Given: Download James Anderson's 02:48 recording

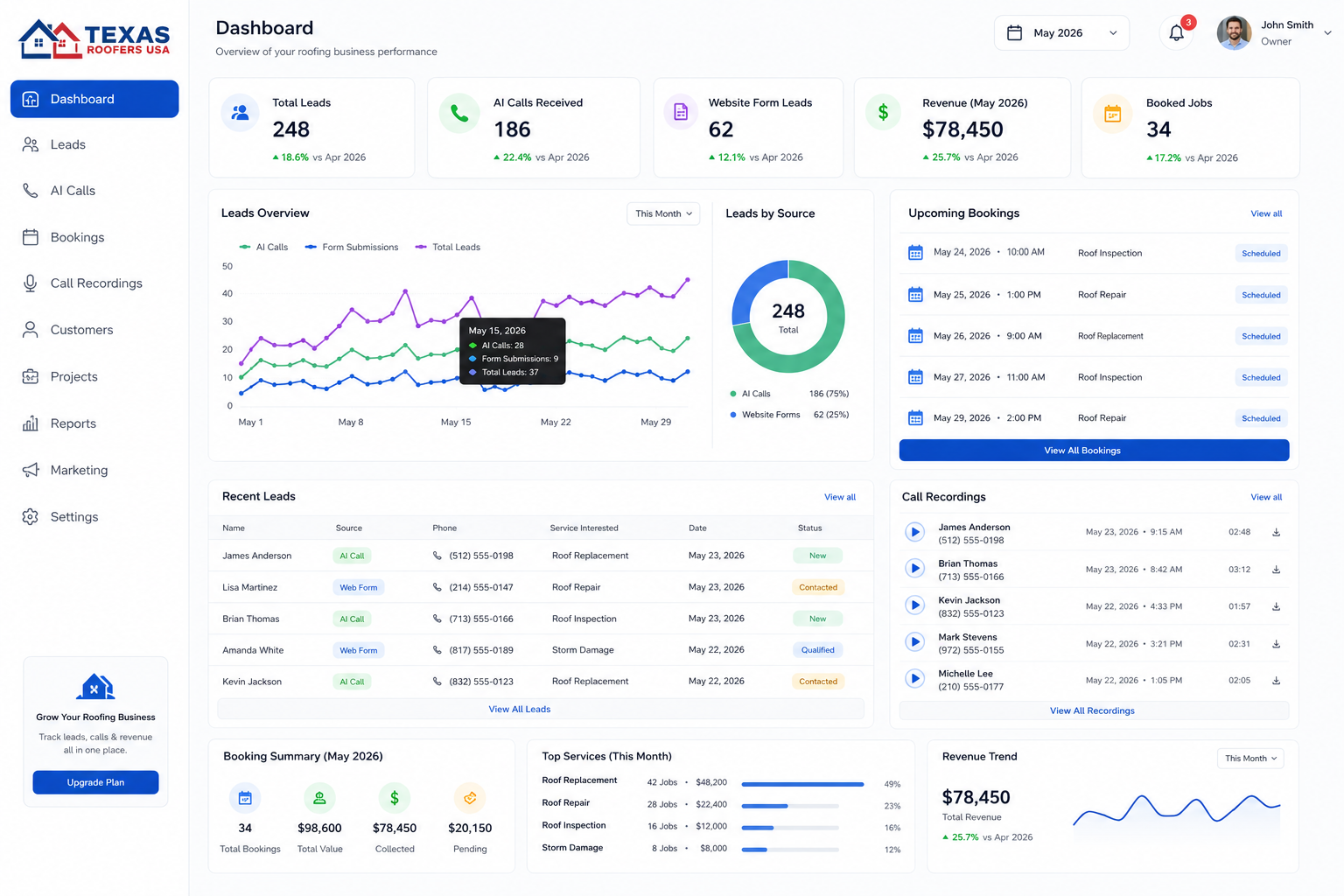Looking at the screenshot, I should point(1276,532).
